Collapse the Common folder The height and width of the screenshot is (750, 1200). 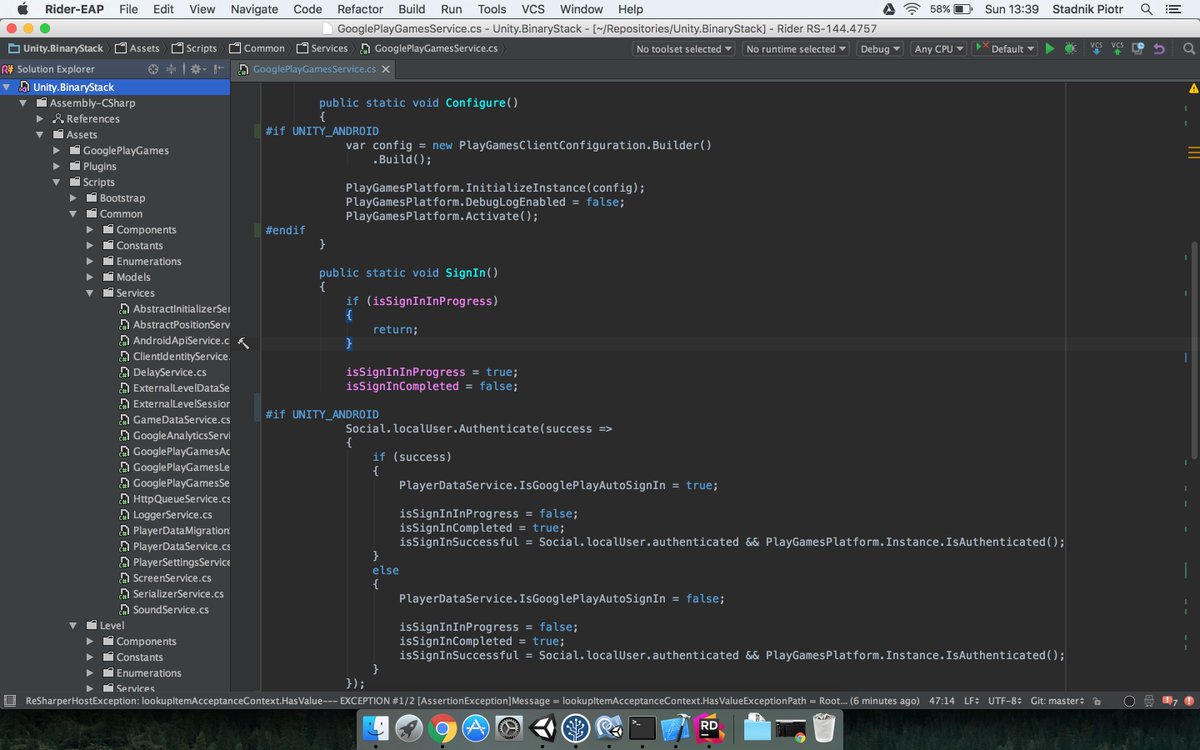[74, 214]
